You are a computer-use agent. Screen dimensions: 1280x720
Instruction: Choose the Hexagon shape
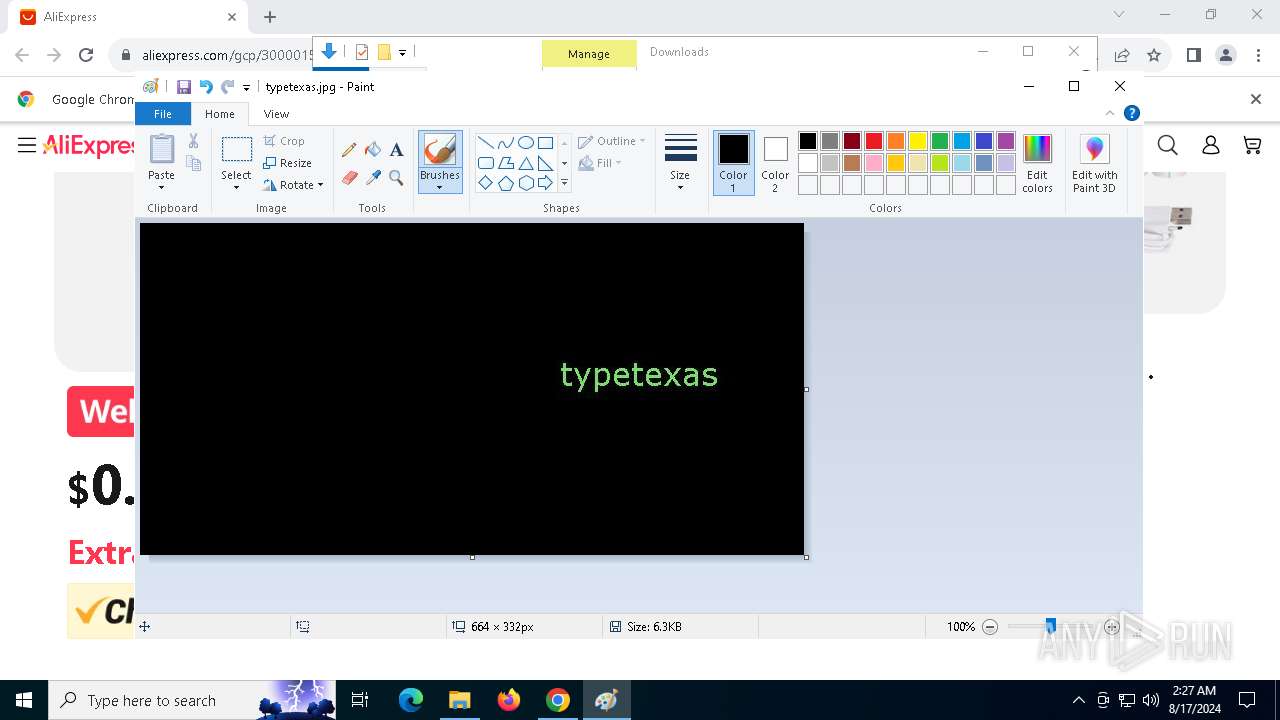click(525, 183)
